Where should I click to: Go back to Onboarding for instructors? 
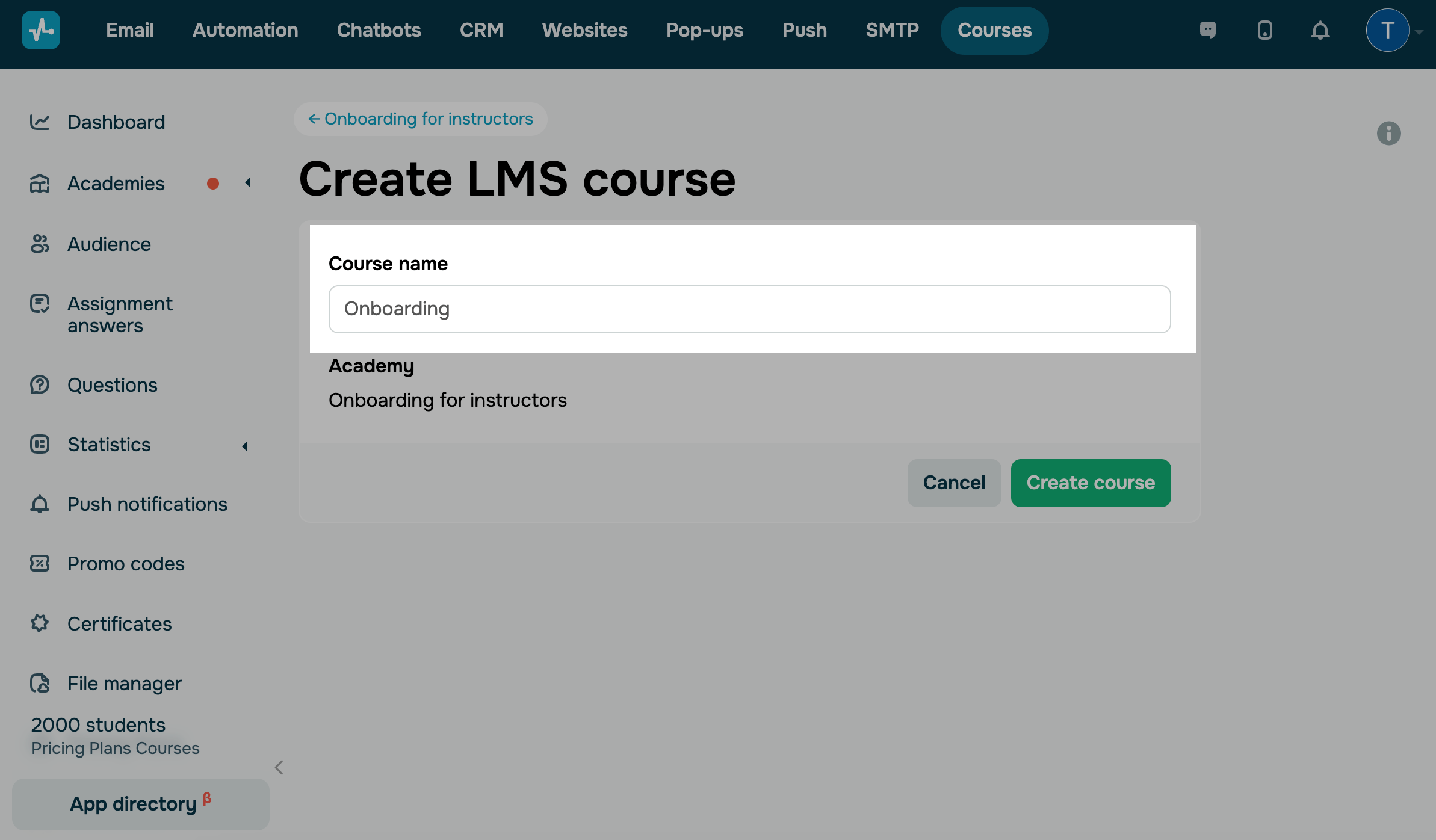click(420, 119)
